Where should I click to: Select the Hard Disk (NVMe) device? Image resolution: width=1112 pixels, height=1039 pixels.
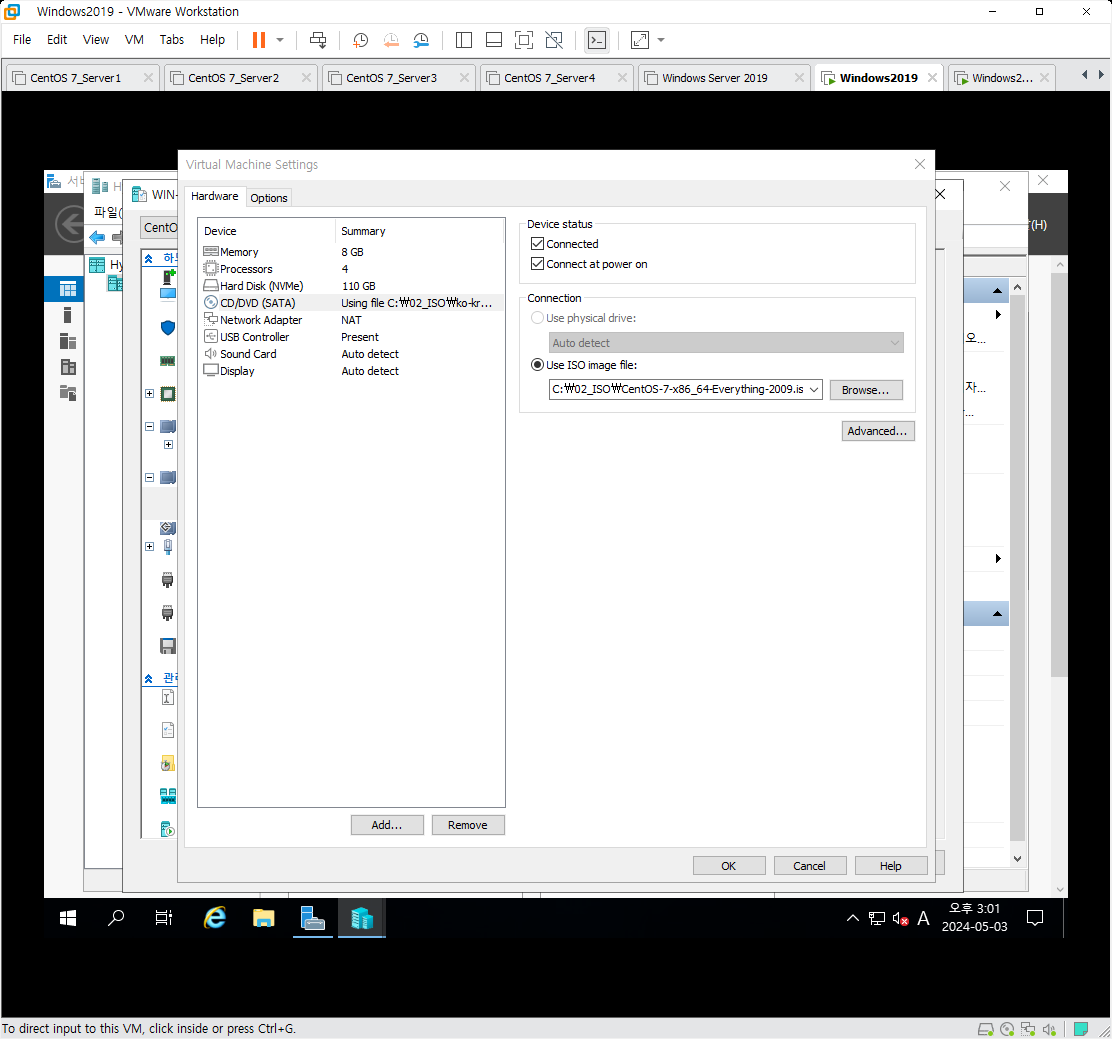pyautogui.click(x=350, y=286)
